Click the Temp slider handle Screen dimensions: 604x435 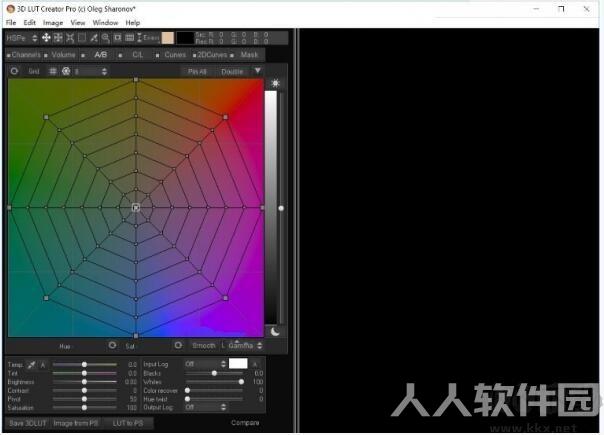(x=84, y=364)
